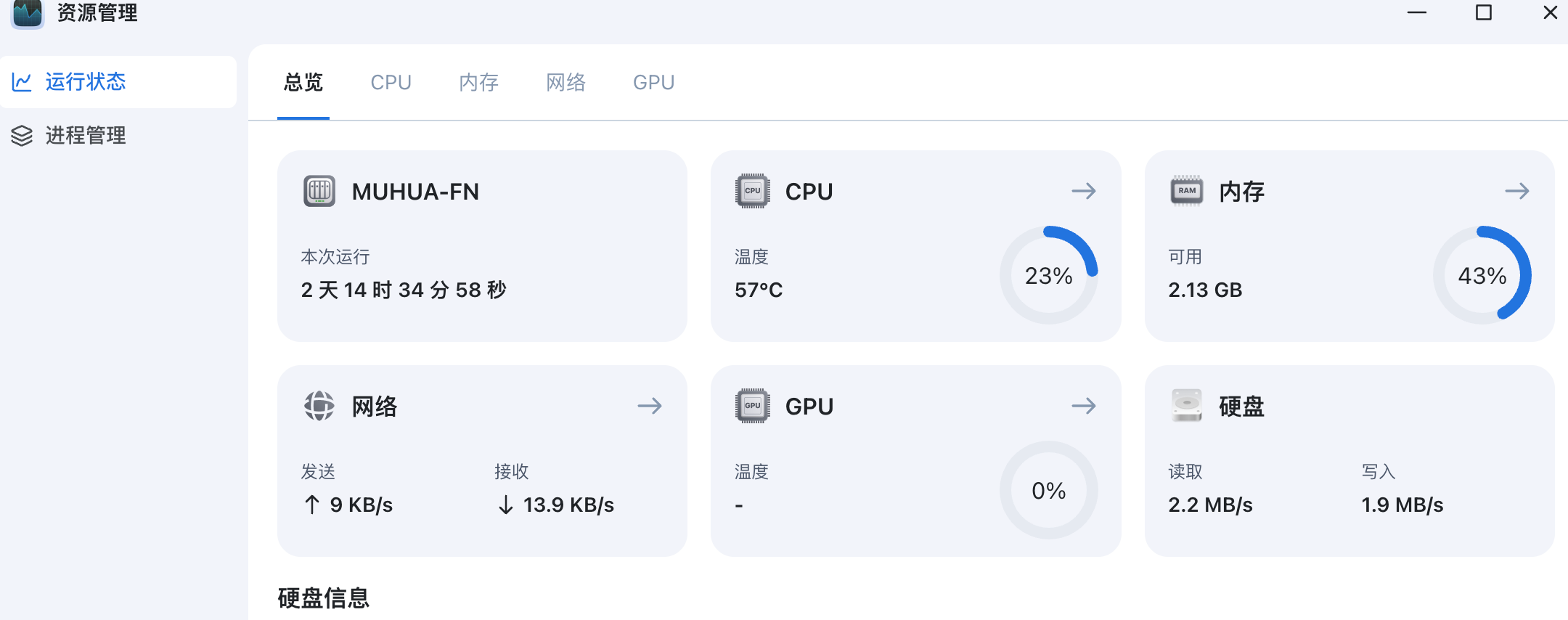Open GPU details via the card arrow

coord(1083,406)
